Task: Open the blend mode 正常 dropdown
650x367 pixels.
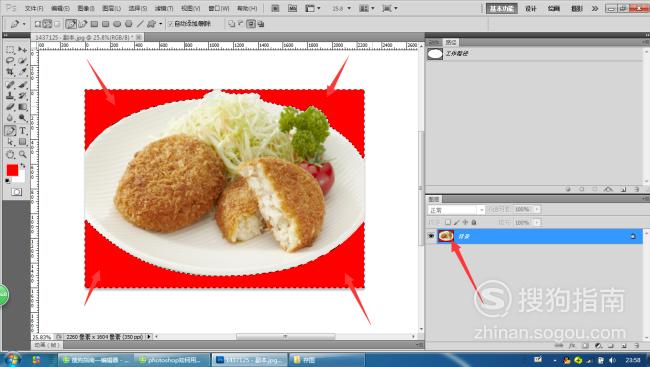Action: click(456, 210)
